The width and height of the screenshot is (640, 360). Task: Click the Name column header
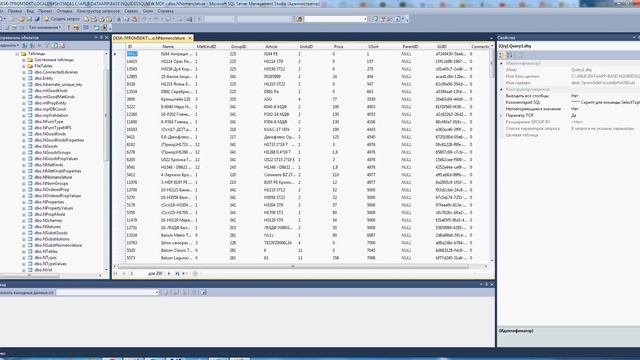[x=177, y=47]
